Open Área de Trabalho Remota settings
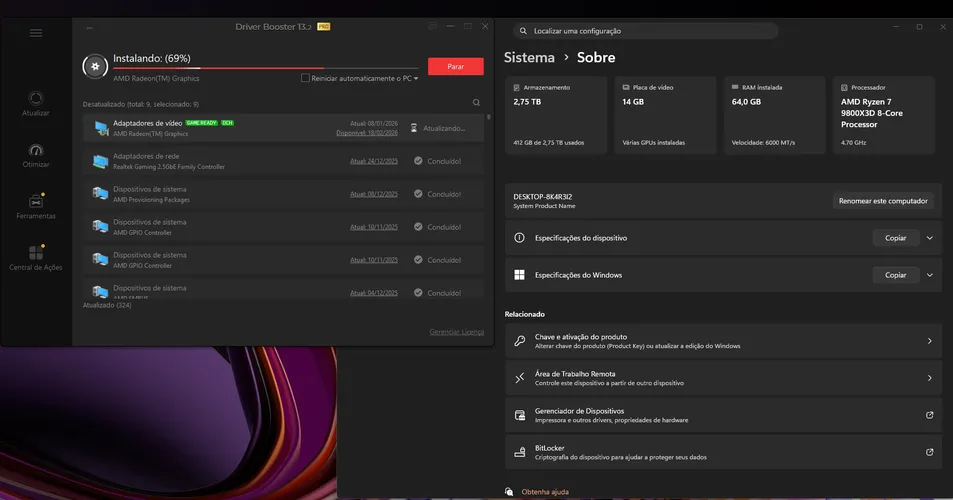953x500 pixels. pos(723,378)
